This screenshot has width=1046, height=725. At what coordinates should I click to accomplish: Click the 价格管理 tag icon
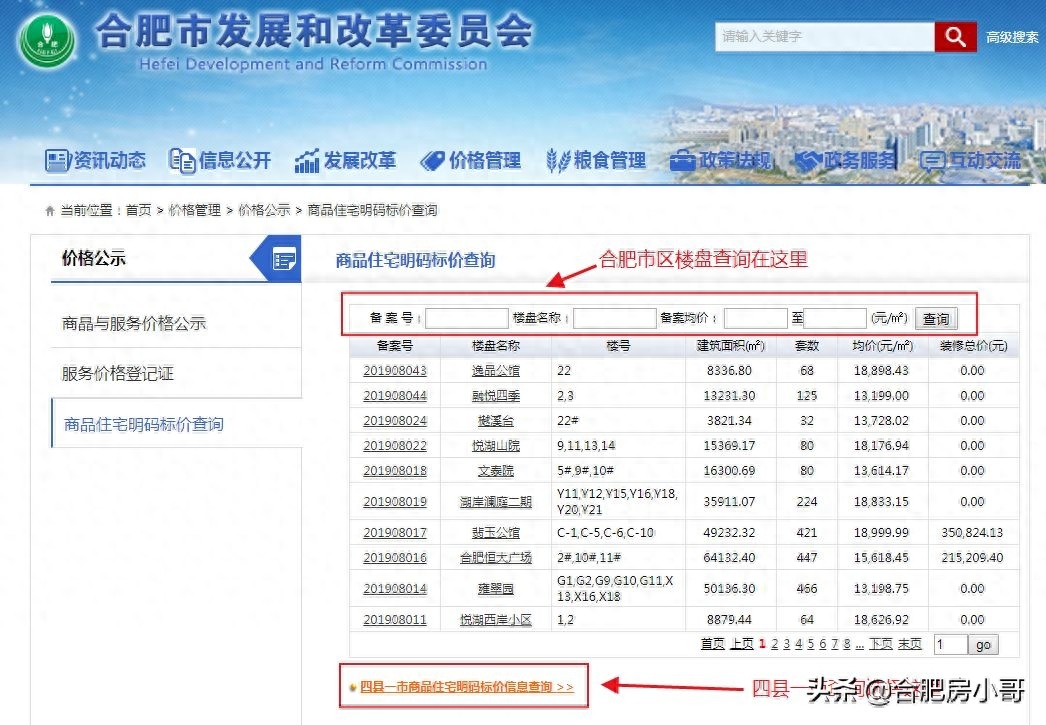click(x=432, y=161)
